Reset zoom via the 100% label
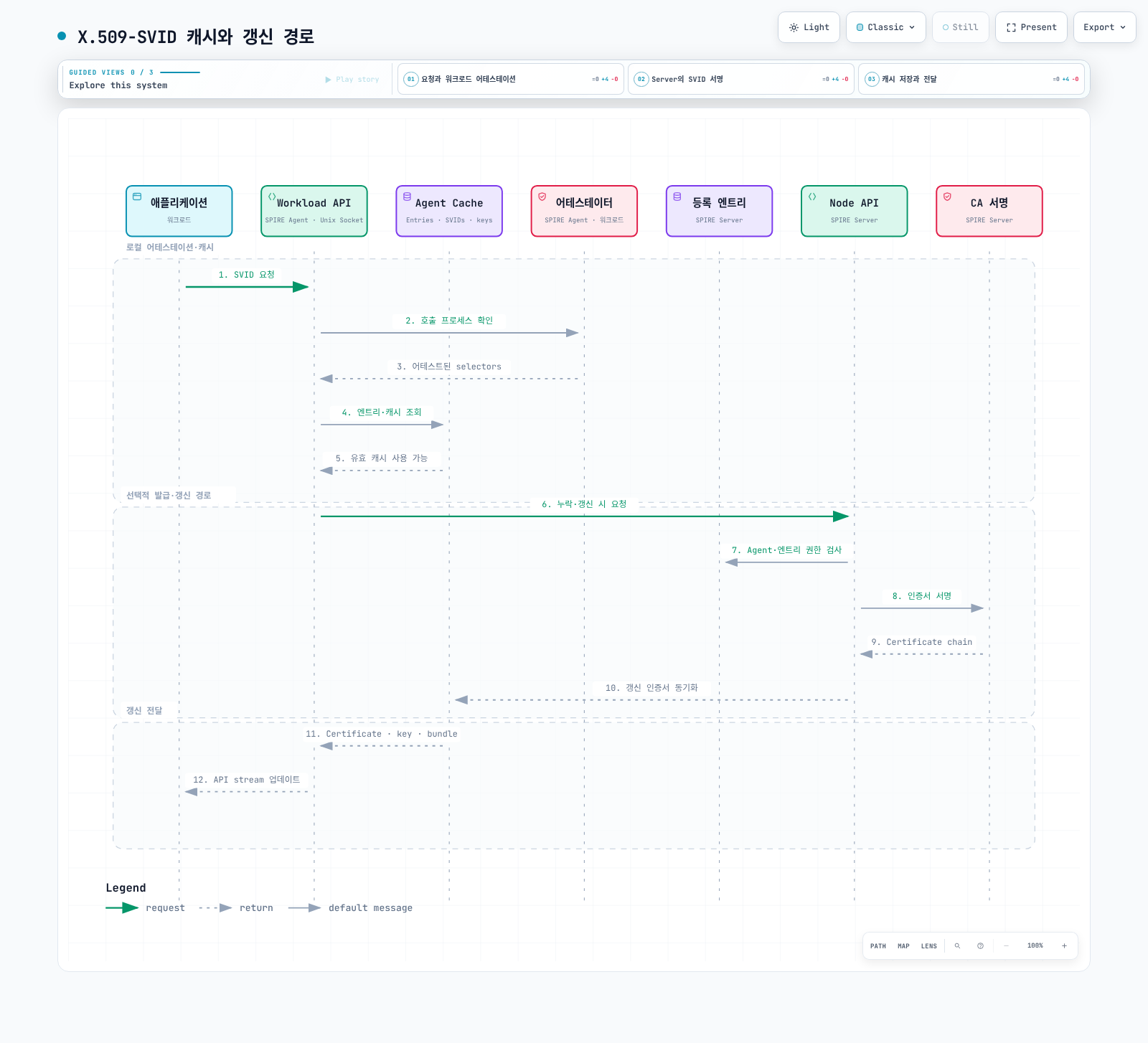 (1035, 946)
